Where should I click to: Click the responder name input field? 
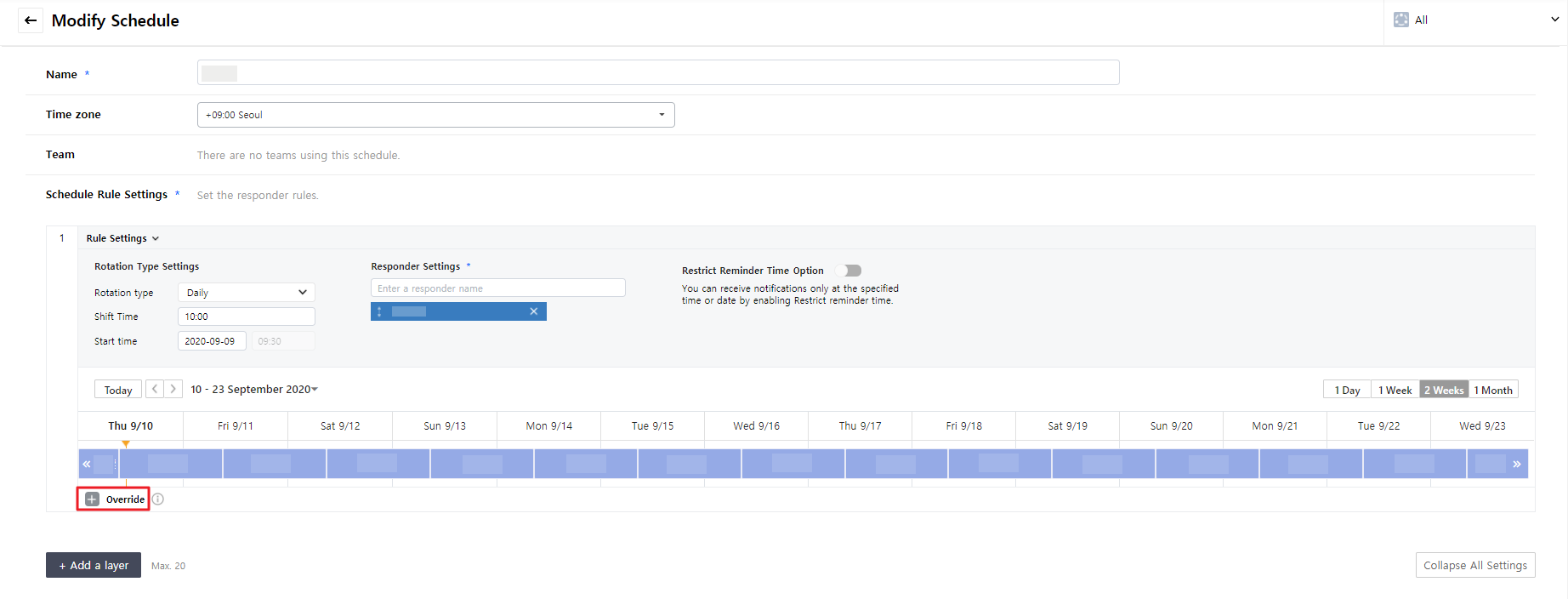click(x=497, y=288)
